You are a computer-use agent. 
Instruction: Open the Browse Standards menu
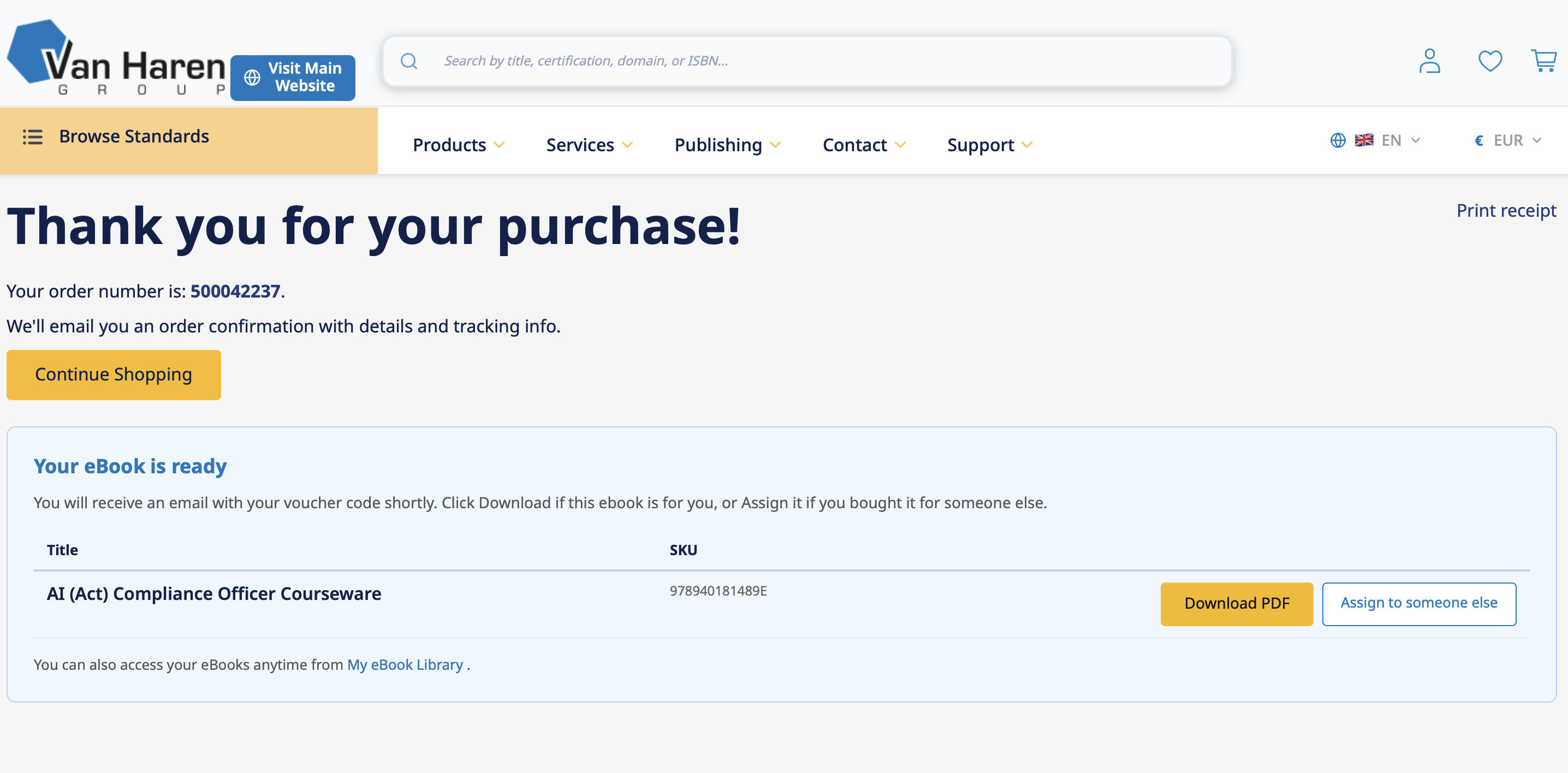click(x=189, y=141)
